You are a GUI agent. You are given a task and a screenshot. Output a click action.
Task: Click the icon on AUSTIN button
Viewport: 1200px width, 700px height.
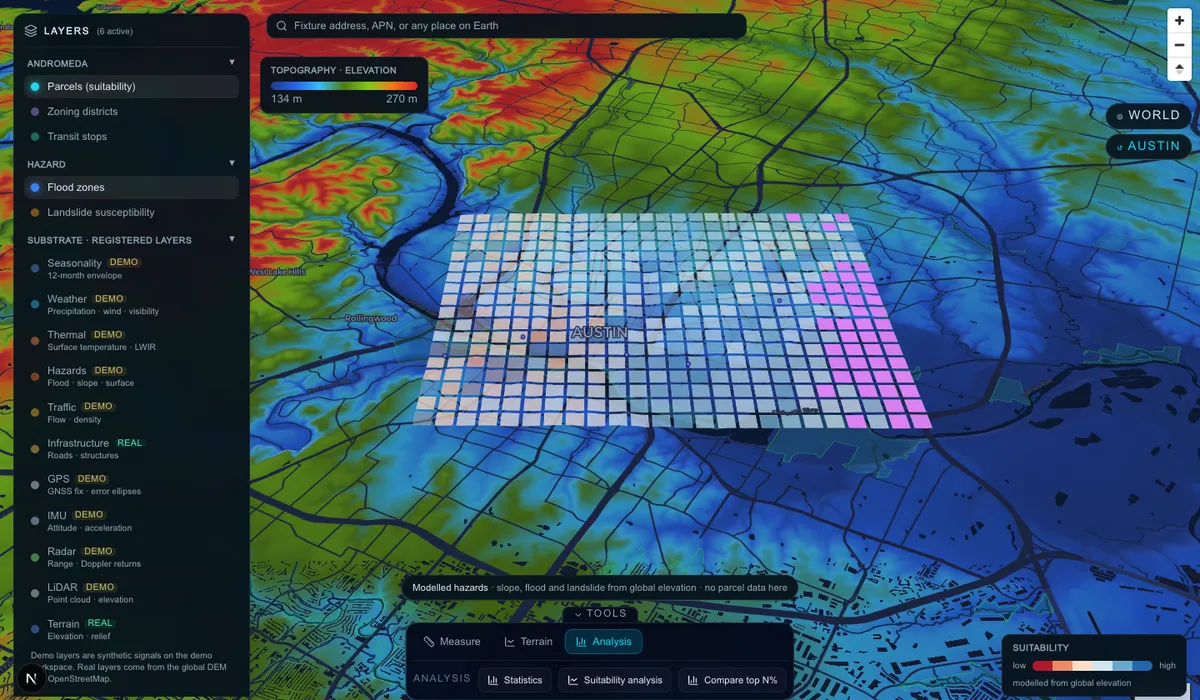[x=1120, y=147]
